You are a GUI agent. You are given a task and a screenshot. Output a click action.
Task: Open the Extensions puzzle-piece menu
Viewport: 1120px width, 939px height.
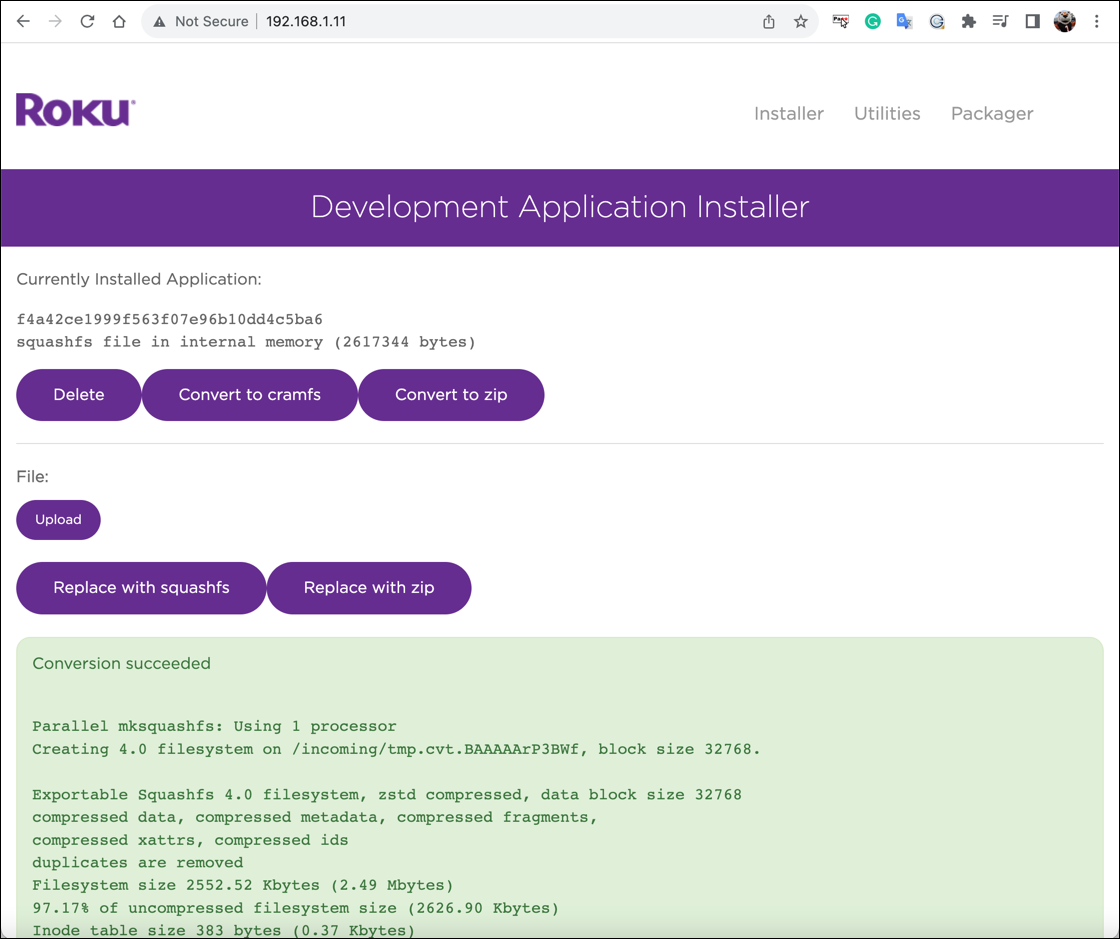coord(968,20)
